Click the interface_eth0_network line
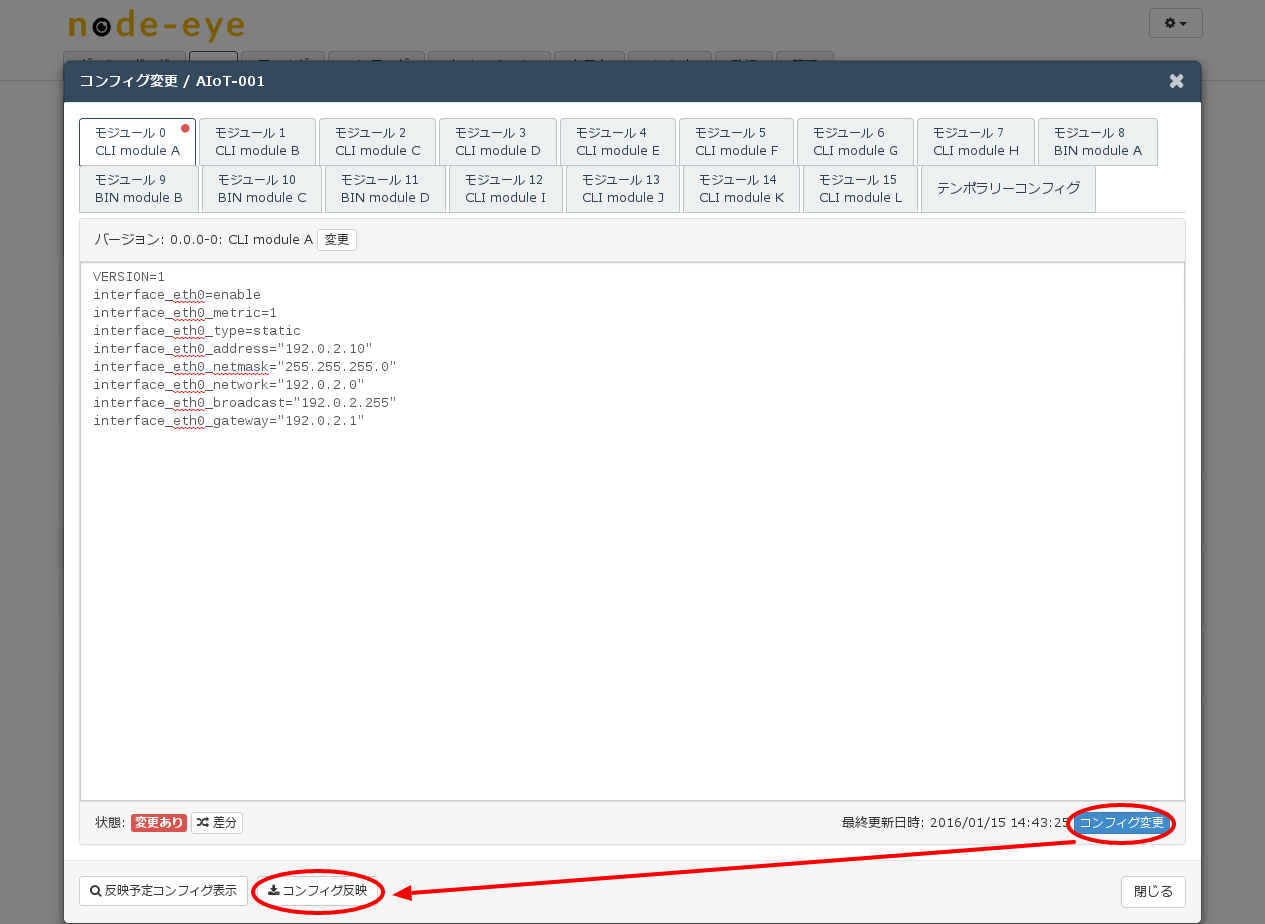 [229, 385]
